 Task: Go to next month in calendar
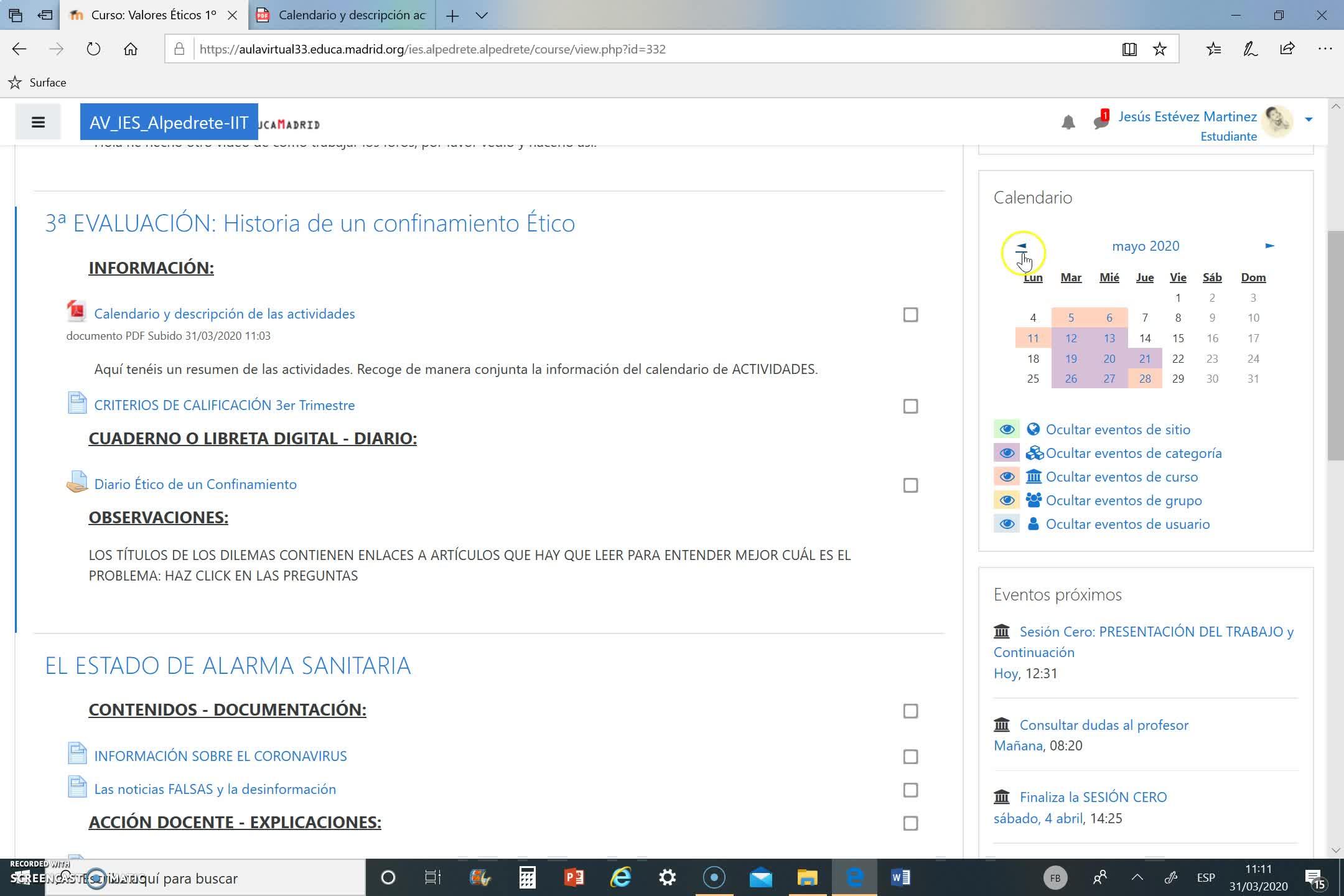pyautogui.click(x=1269, y=246)
